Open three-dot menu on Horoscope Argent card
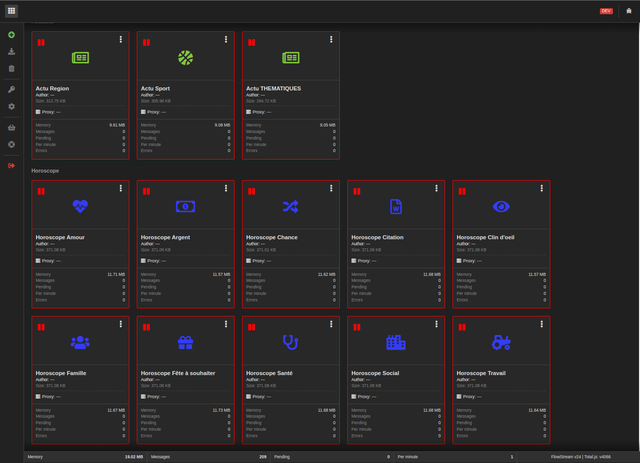The width and height of the screenshot is (640, 463). [226, 188]
